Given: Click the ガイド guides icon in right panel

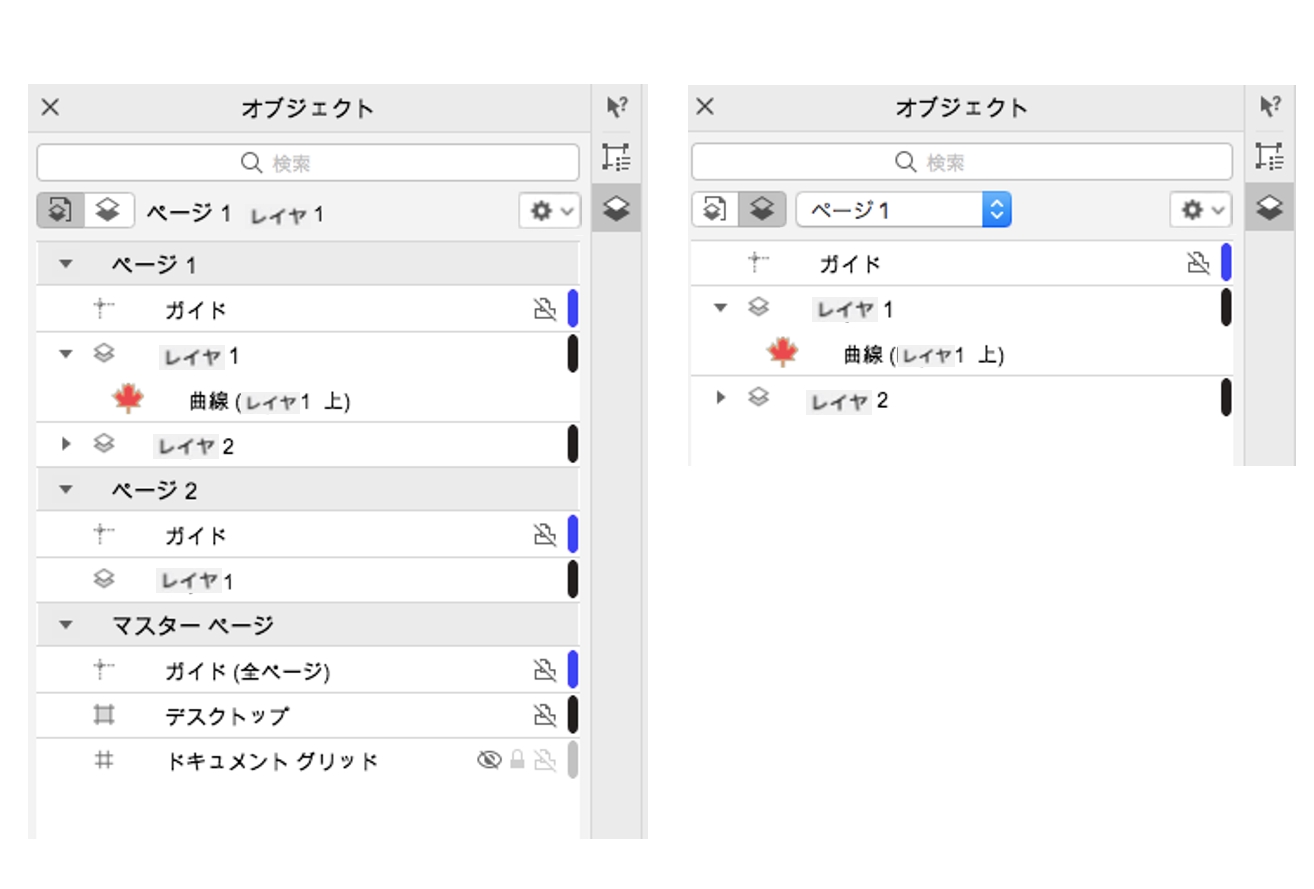Looking at the screenshot, I should pyautogui.click(x=759, y=263).
